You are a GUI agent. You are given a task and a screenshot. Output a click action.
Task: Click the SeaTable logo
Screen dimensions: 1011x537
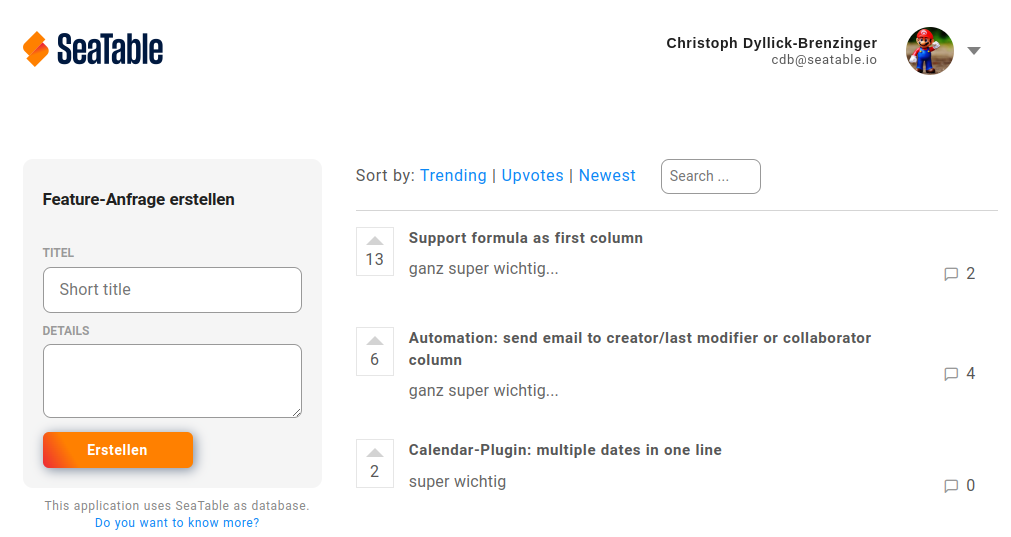(x=93, y=49)
